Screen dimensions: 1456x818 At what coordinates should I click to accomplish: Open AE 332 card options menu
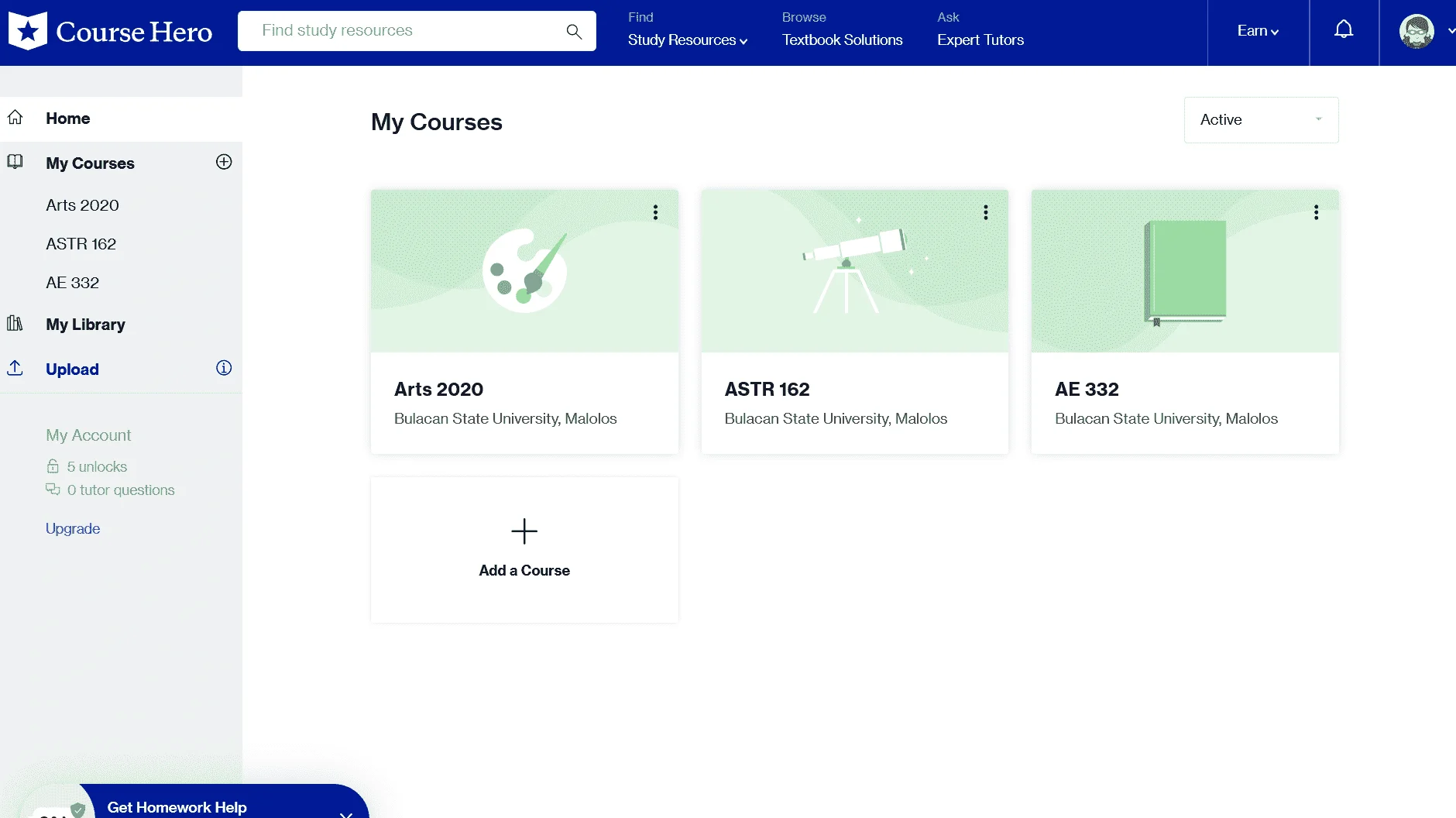click(x=1316, y=212)
